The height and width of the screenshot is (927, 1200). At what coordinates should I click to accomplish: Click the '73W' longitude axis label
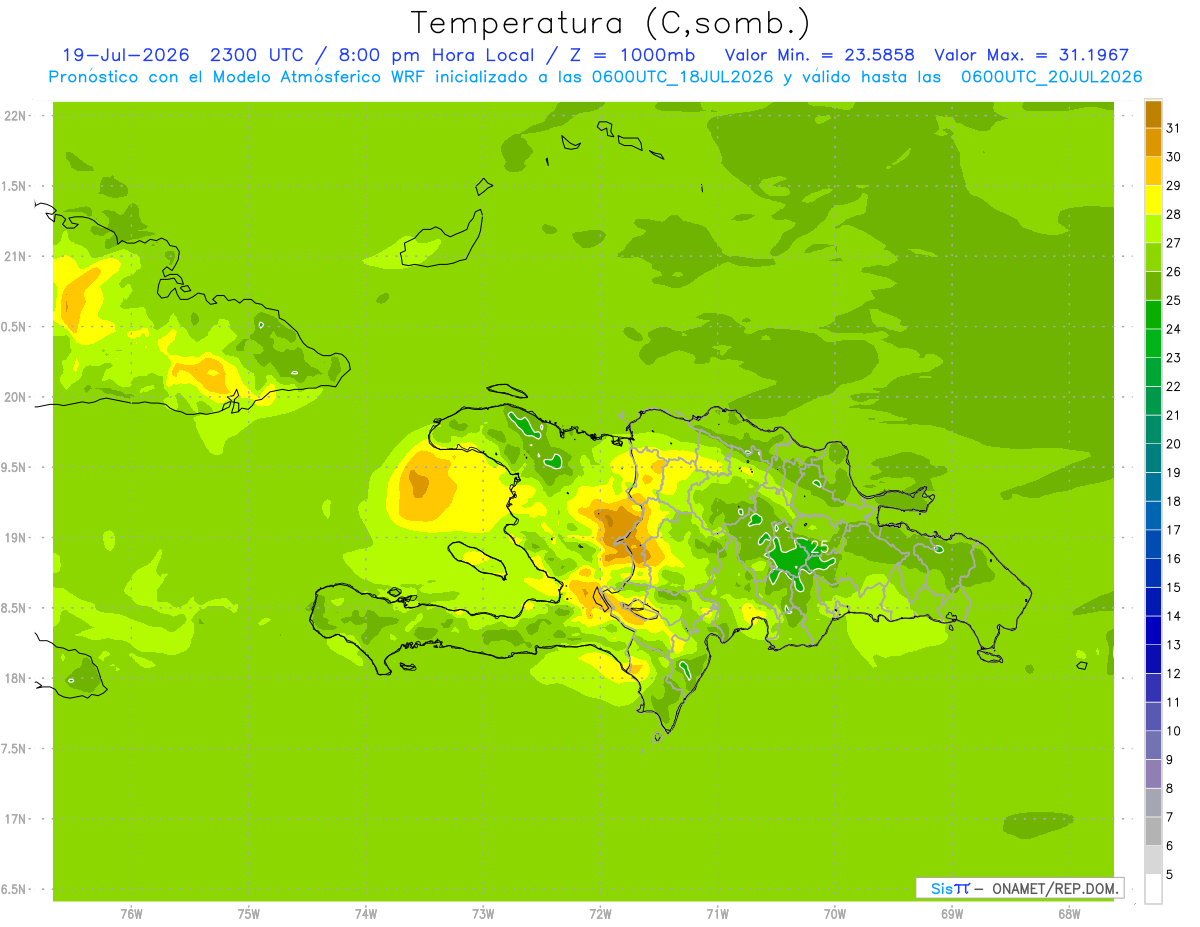pos(483,913)
